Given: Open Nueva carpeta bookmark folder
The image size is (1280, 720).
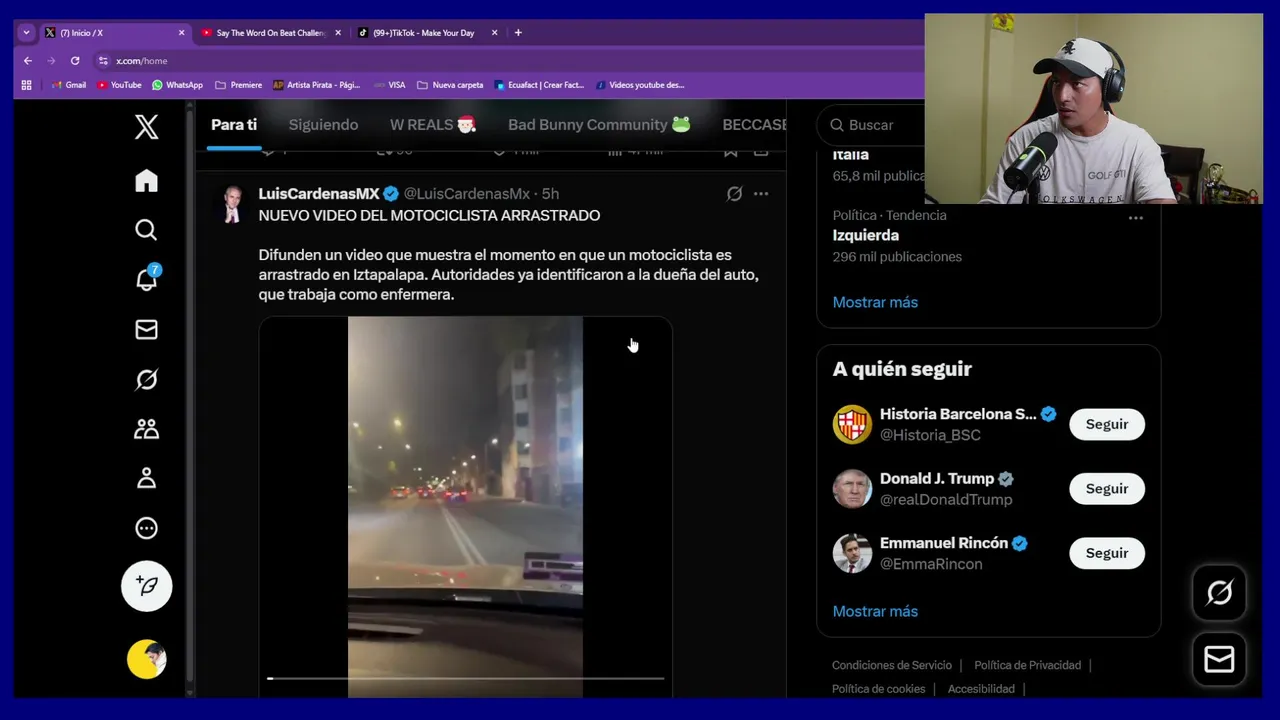Looking at the screenshot, I should (x=450, y=85).
